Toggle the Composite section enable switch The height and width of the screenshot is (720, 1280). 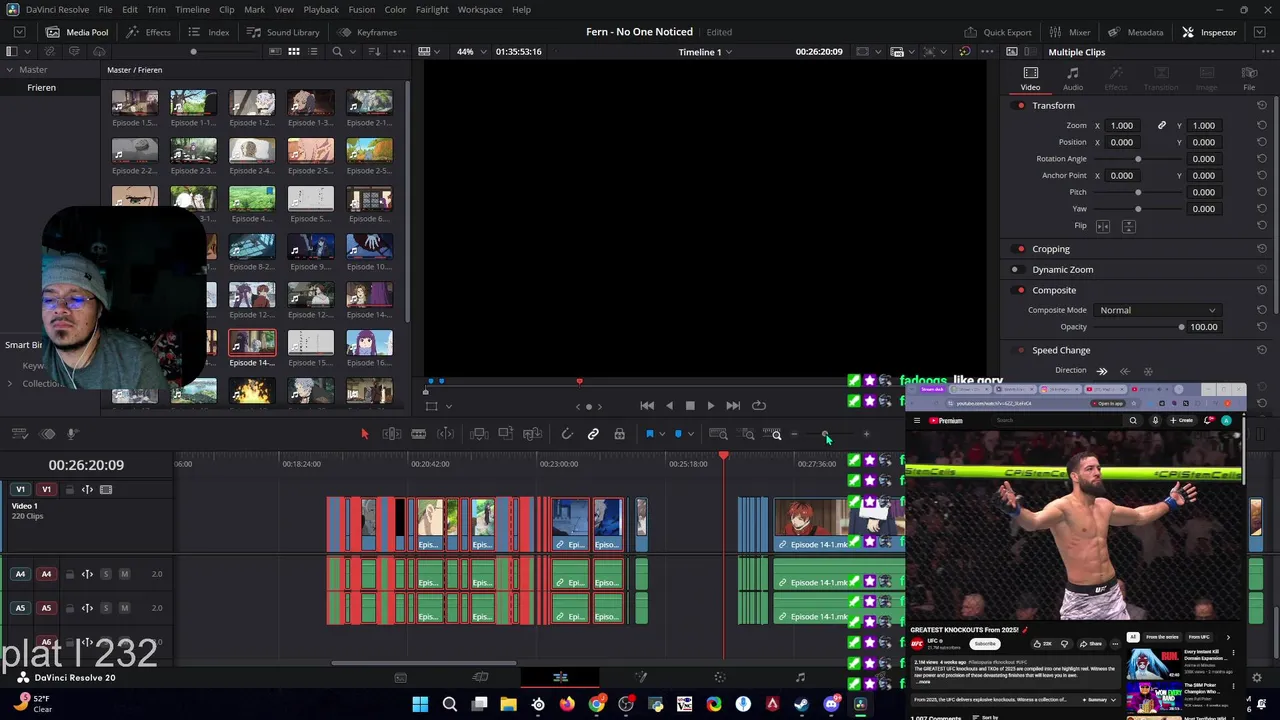1020,290
